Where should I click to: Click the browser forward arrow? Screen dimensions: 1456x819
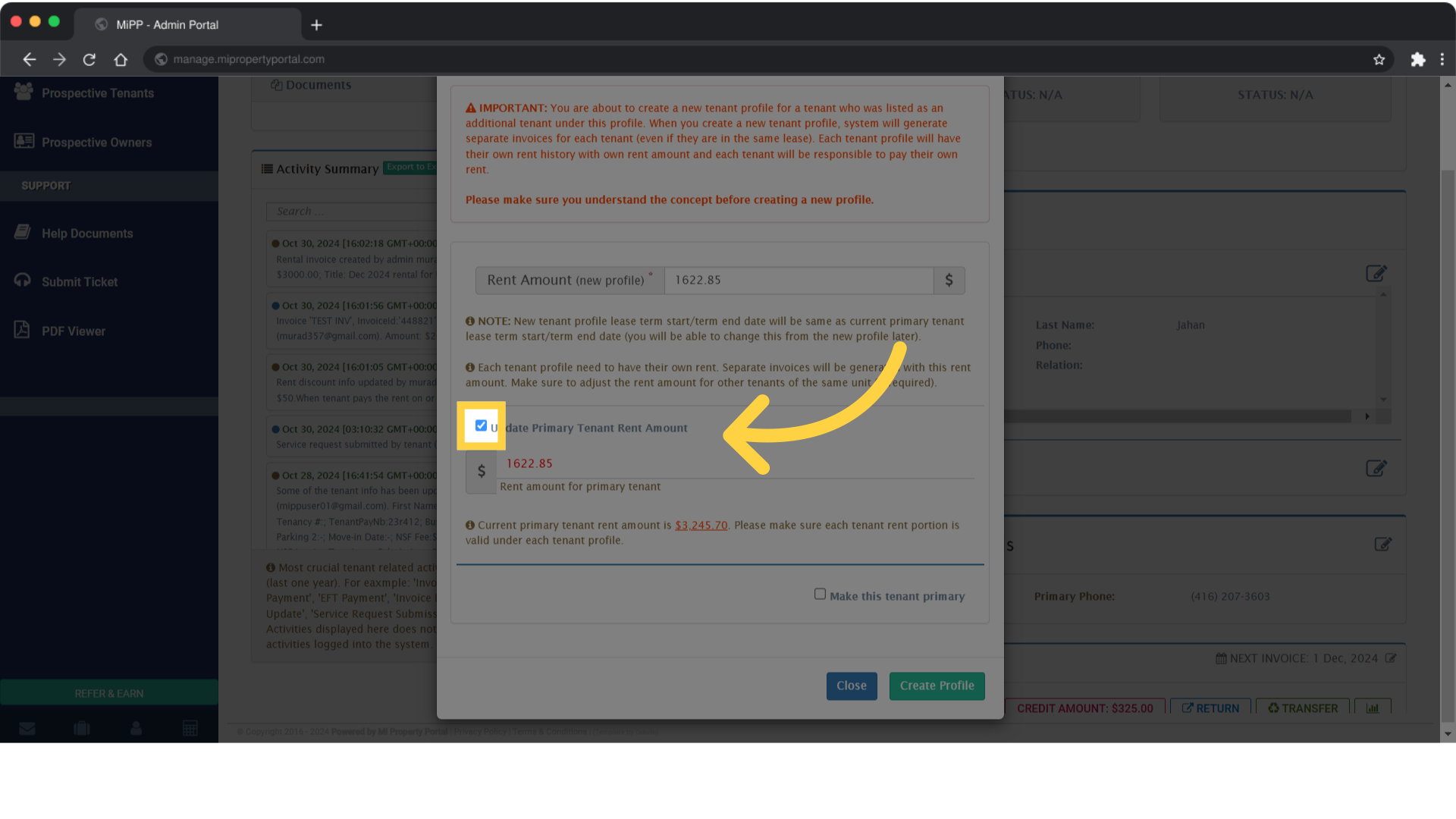pos(59,59)
